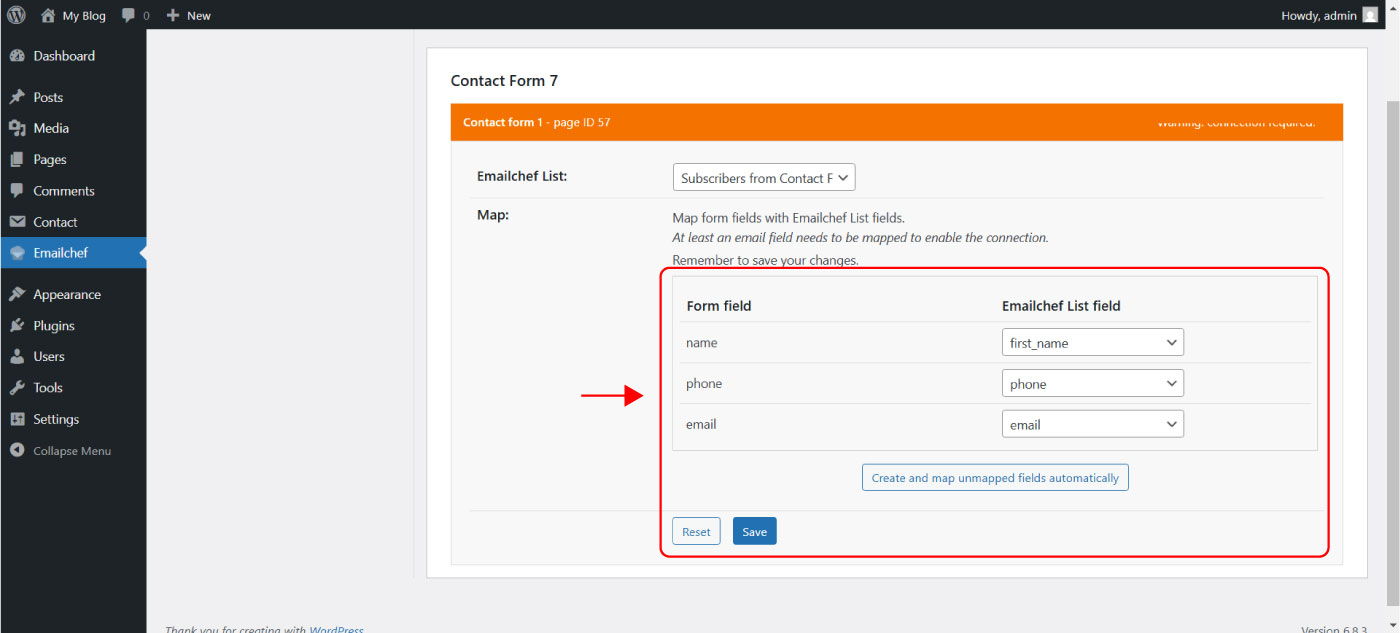Click the Dashboard gauge icon
Viewport: 1400px width, 633px height.
click(17, 56)
